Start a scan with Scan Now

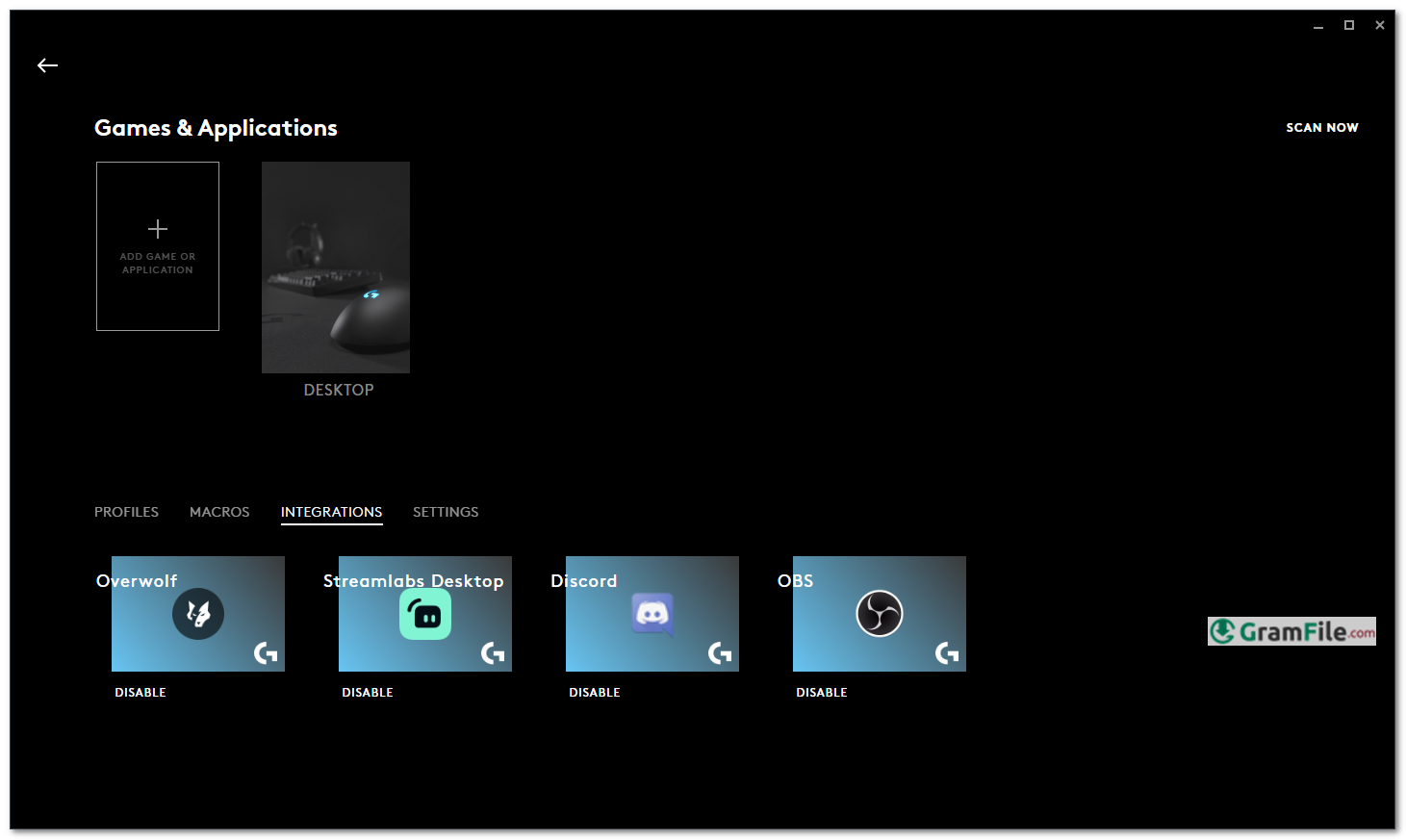1322,127
